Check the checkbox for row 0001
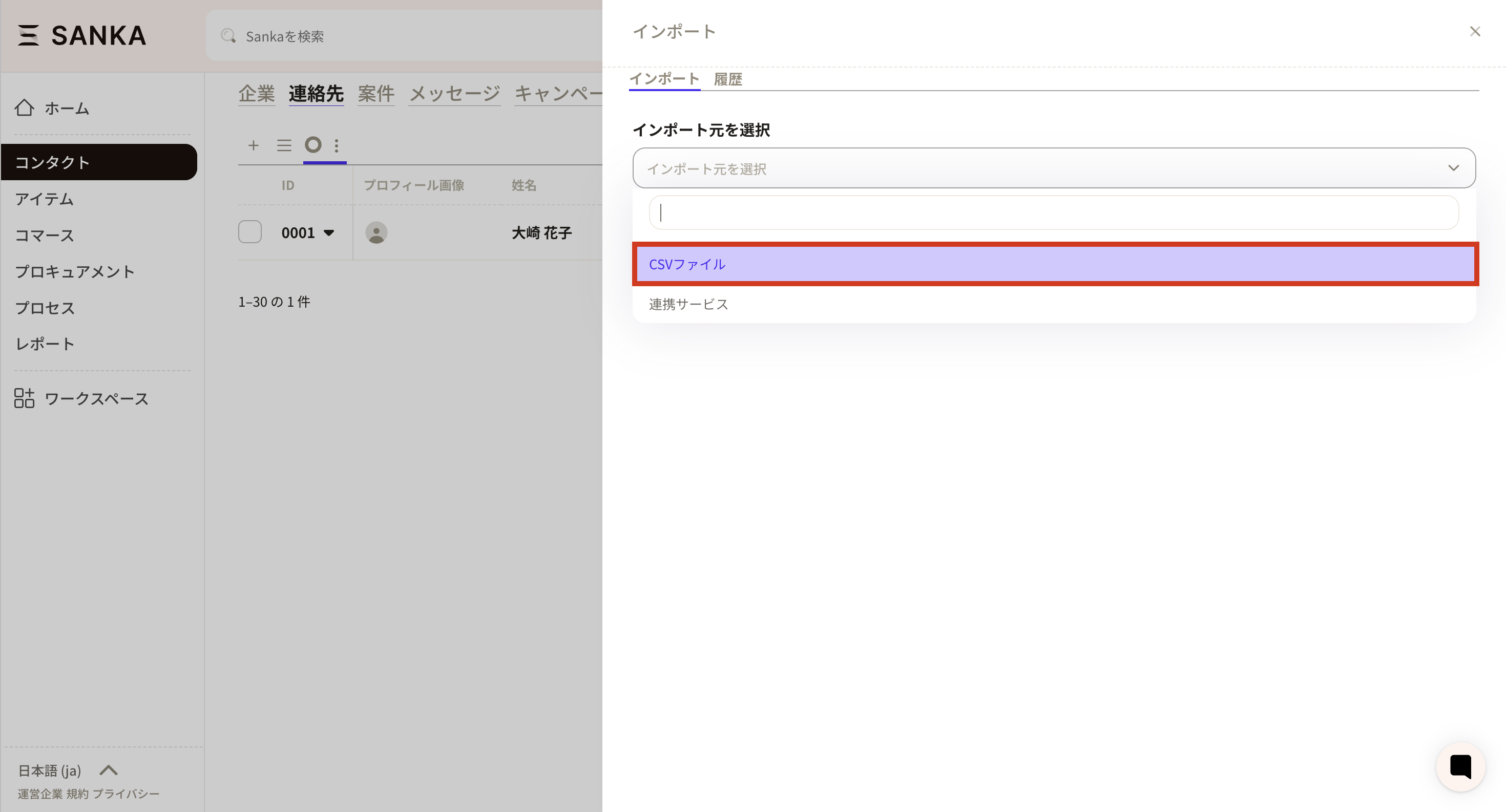 pos(249,232)
